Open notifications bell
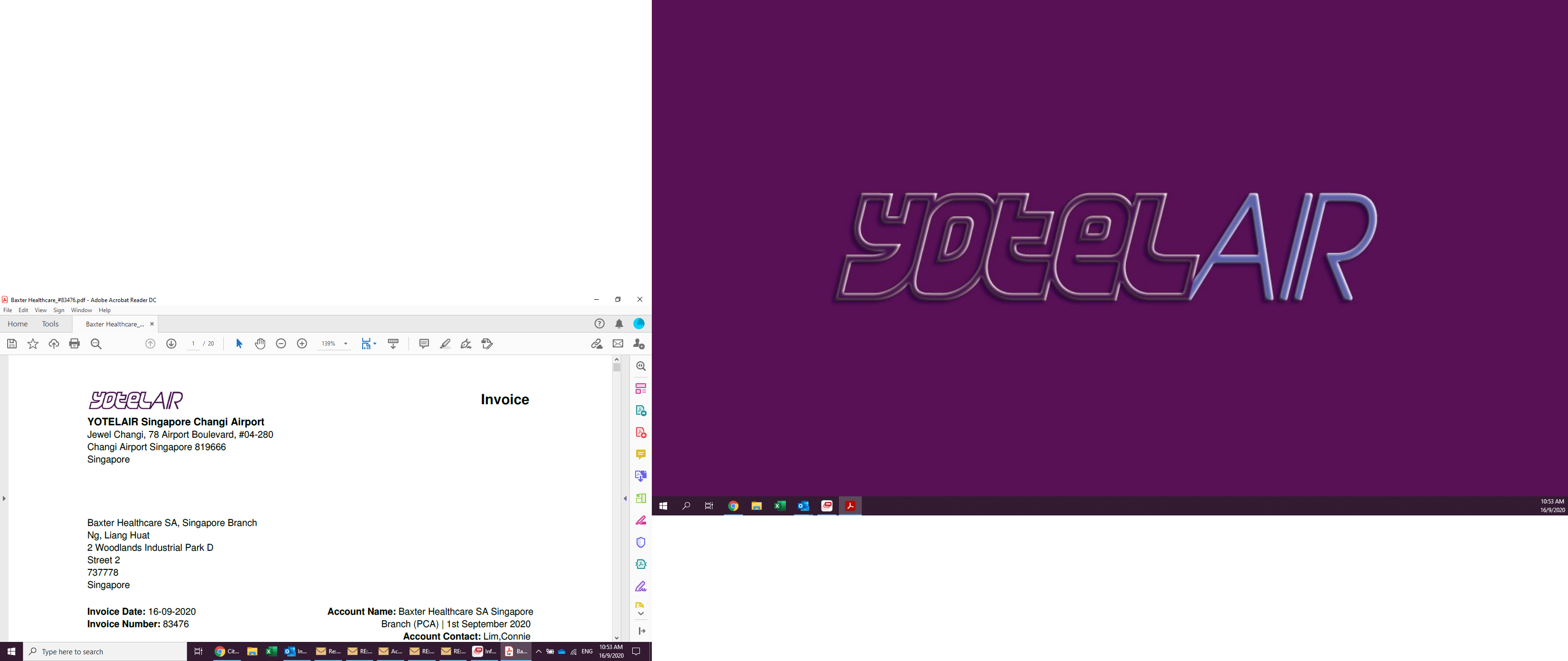Image resolution: width=1568 pixels, height=661 pixels. [x=619, y=324]
